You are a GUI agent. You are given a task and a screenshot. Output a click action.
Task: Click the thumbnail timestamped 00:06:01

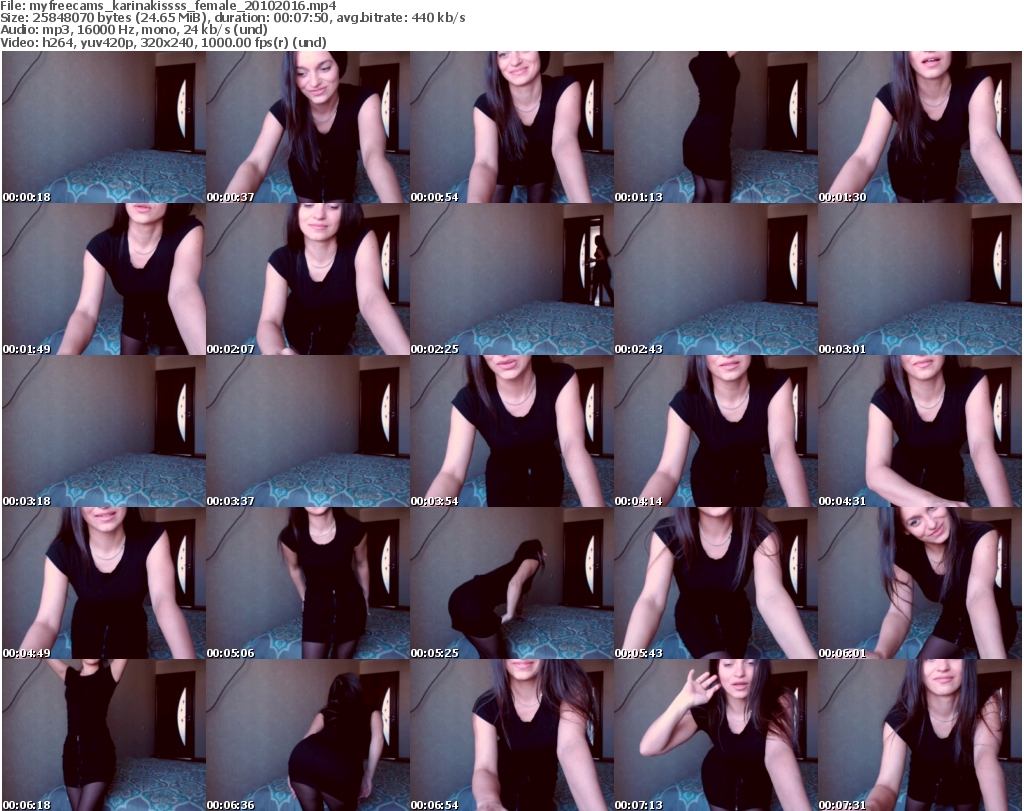point(920,584)
